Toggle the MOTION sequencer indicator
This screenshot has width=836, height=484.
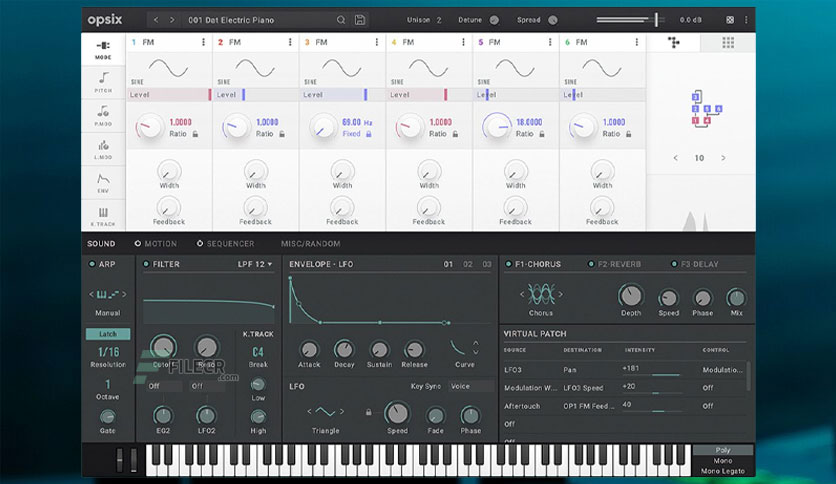coord(138,244)
